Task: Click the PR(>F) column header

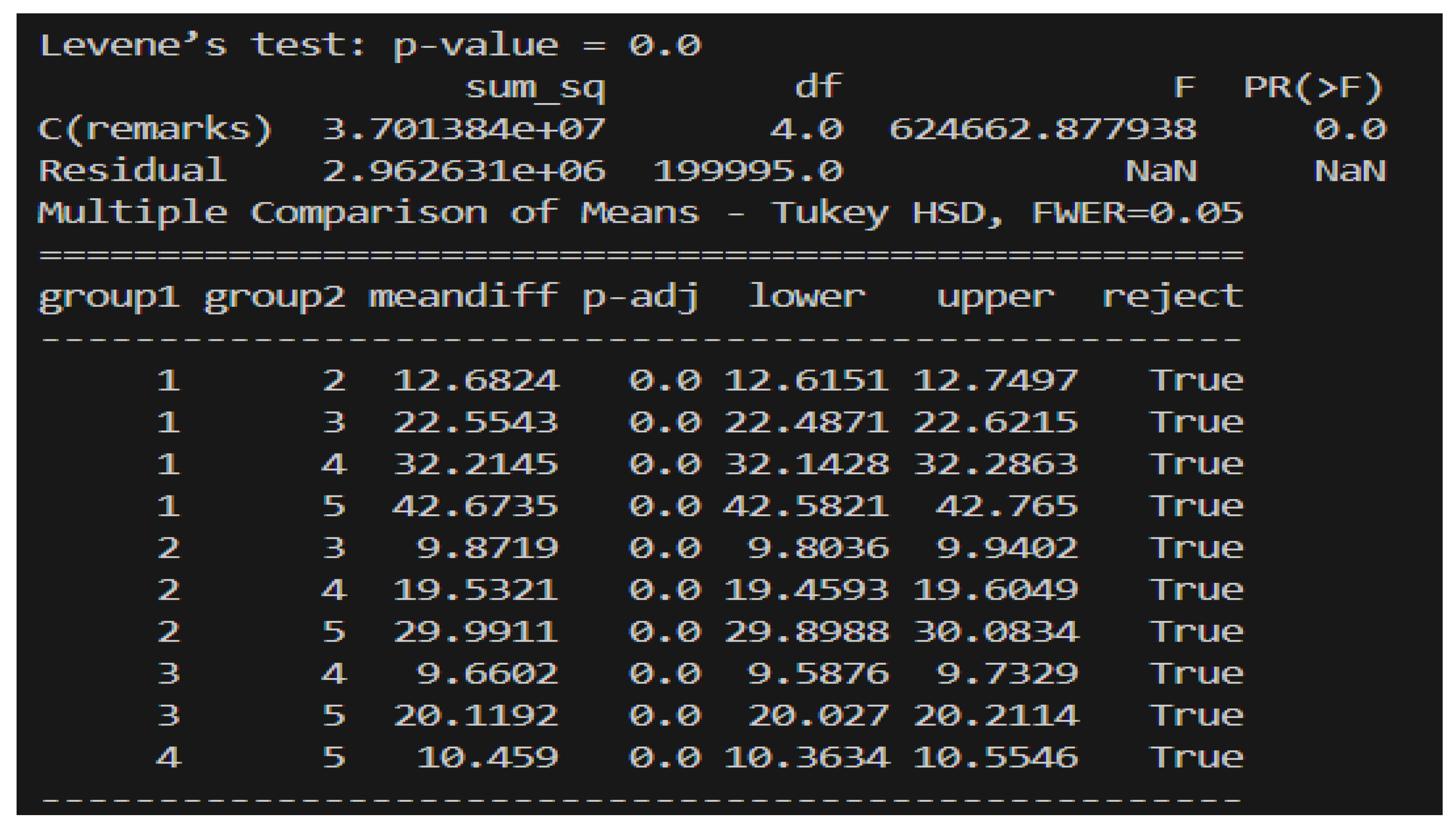Action: pyautogui.click(x=1314, y=87)
